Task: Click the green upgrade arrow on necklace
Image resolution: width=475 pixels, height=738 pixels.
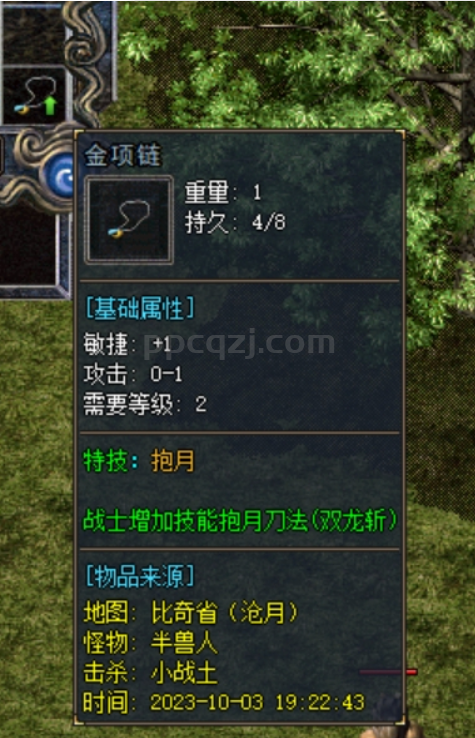Action: point(50,106)
